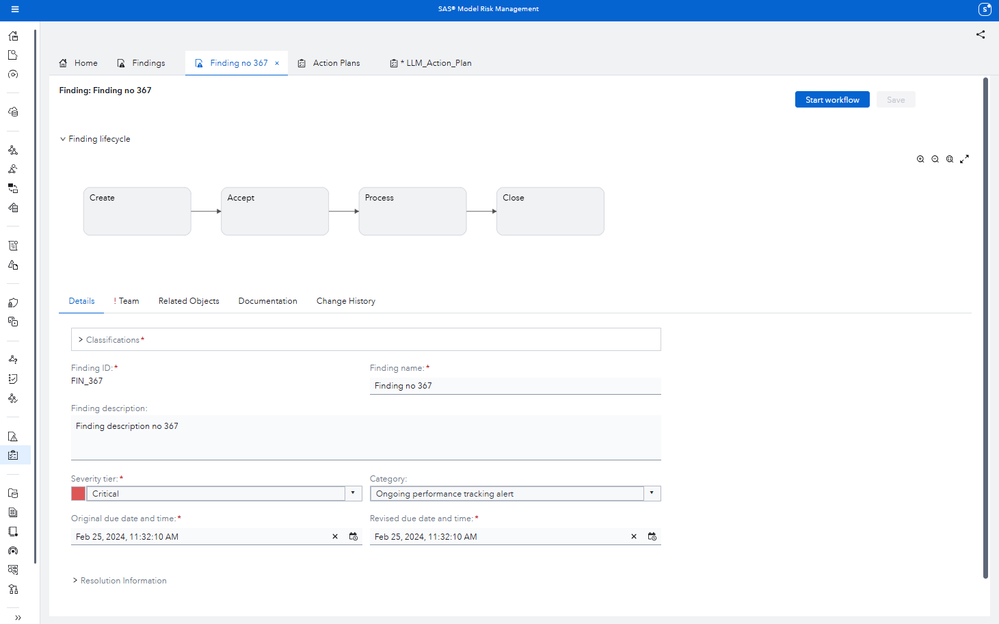Screen dimensions: 999x624
Task: Open the Category dropdown arrow
Action: pyautogui.click(x=652, y=493)
